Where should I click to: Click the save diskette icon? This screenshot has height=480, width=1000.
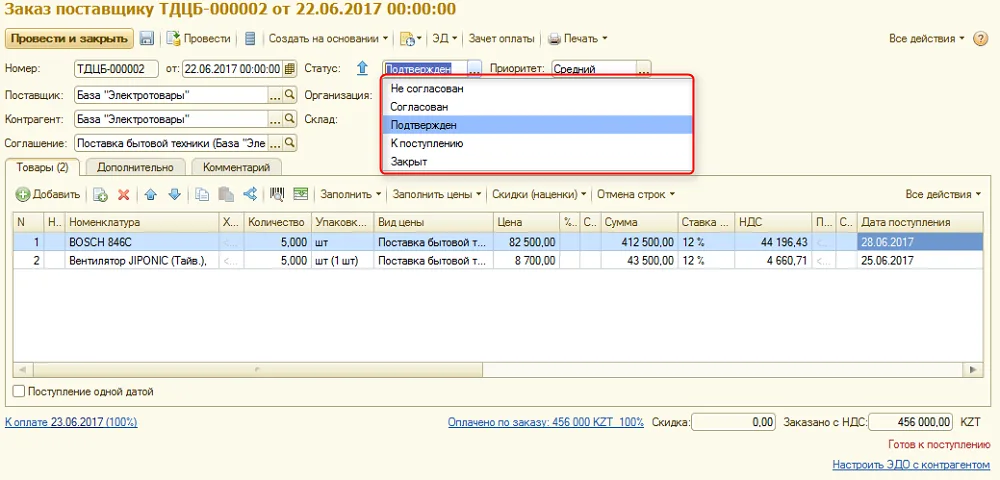147,38
